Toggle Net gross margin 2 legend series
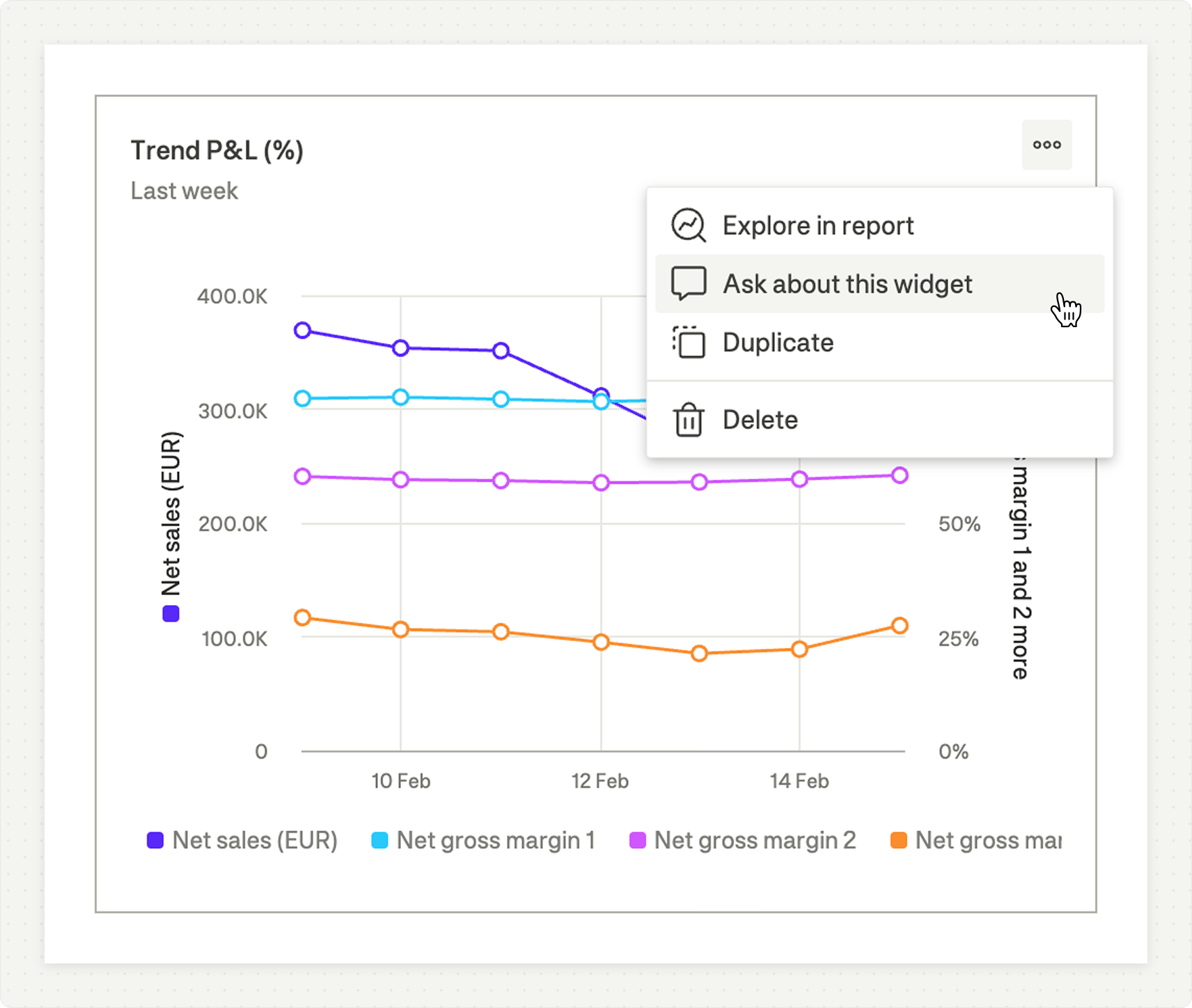The image size is (1192, 1008). tap(754, 840)
